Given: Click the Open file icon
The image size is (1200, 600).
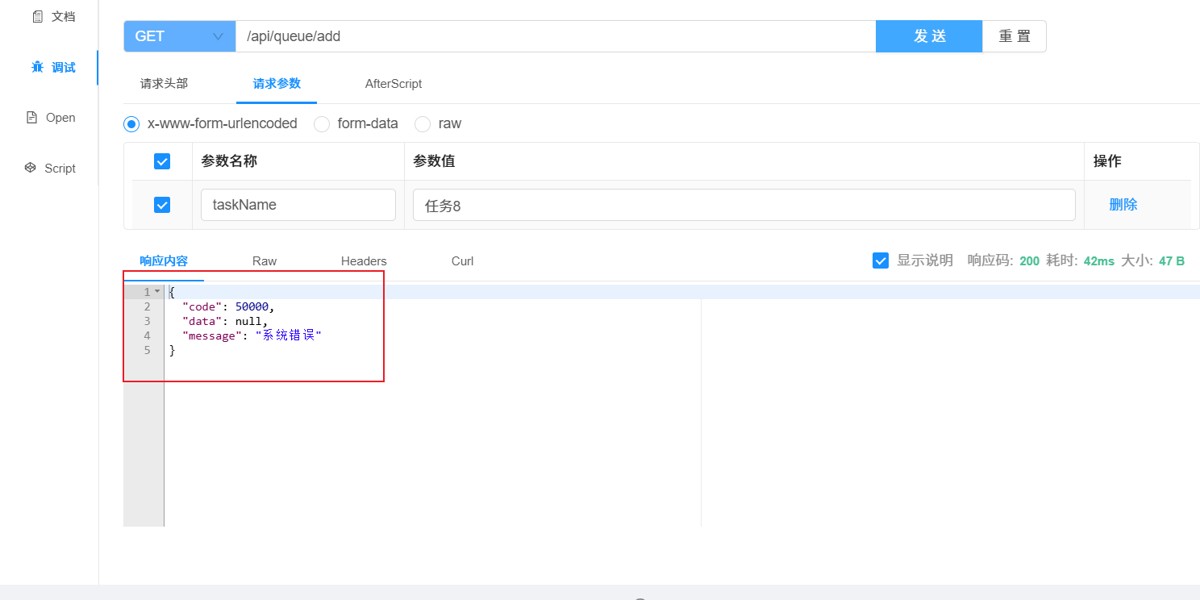Looking at the screenshot, I should (31, 118).
